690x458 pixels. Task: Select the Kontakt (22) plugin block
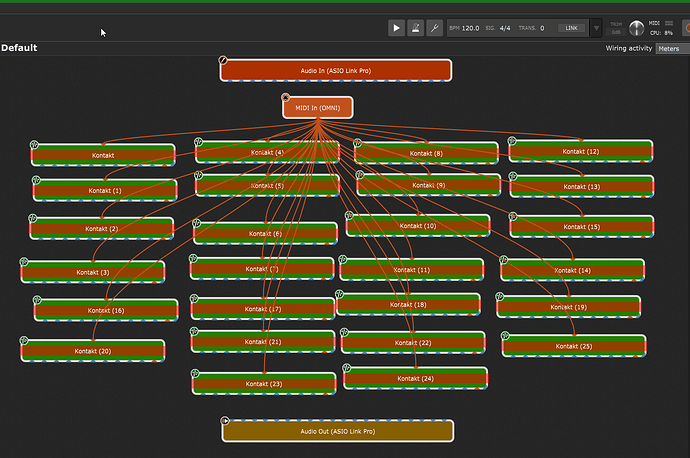[413, 342]
